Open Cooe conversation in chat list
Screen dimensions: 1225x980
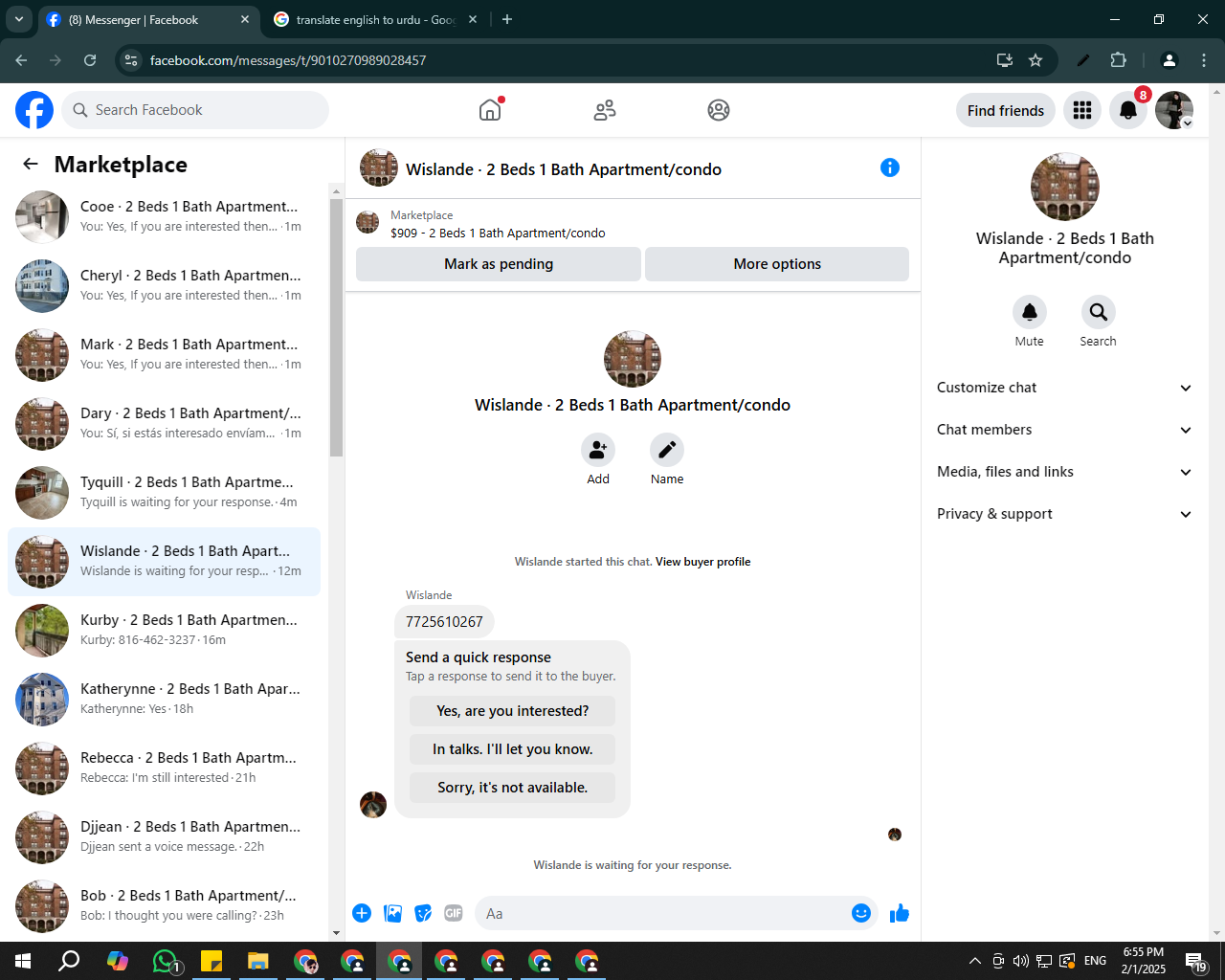pos(164,217)
